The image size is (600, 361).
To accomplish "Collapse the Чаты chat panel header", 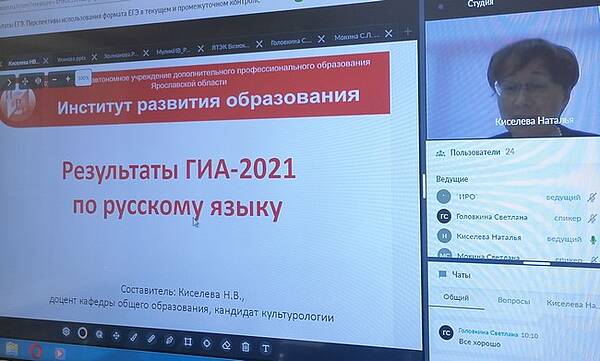I will (x=455, y=274).
